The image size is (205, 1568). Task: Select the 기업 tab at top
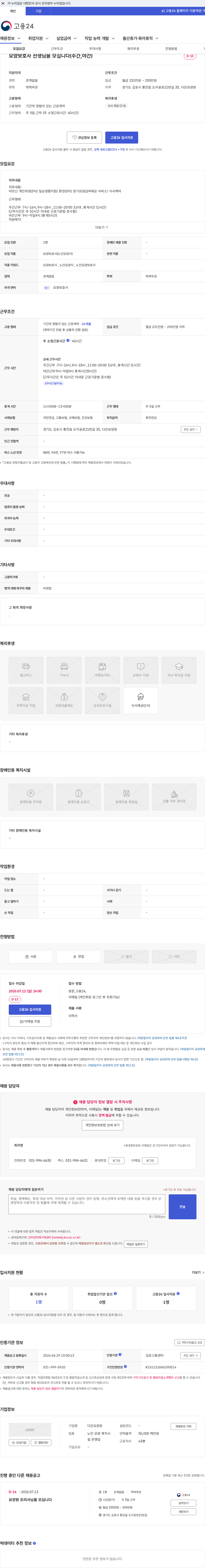click(x=38, y=11)
